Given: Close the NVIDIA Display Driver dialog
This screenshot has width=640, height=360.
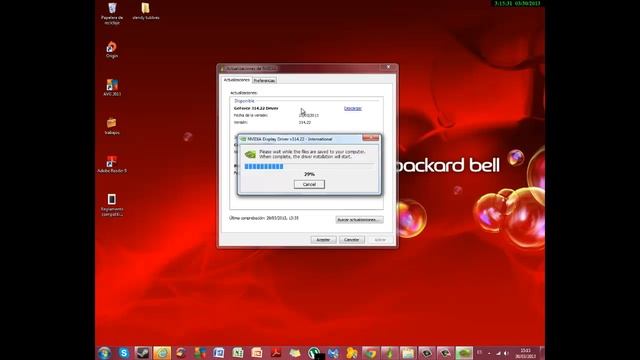Looking at the screenshot, I should pos(371,138).
